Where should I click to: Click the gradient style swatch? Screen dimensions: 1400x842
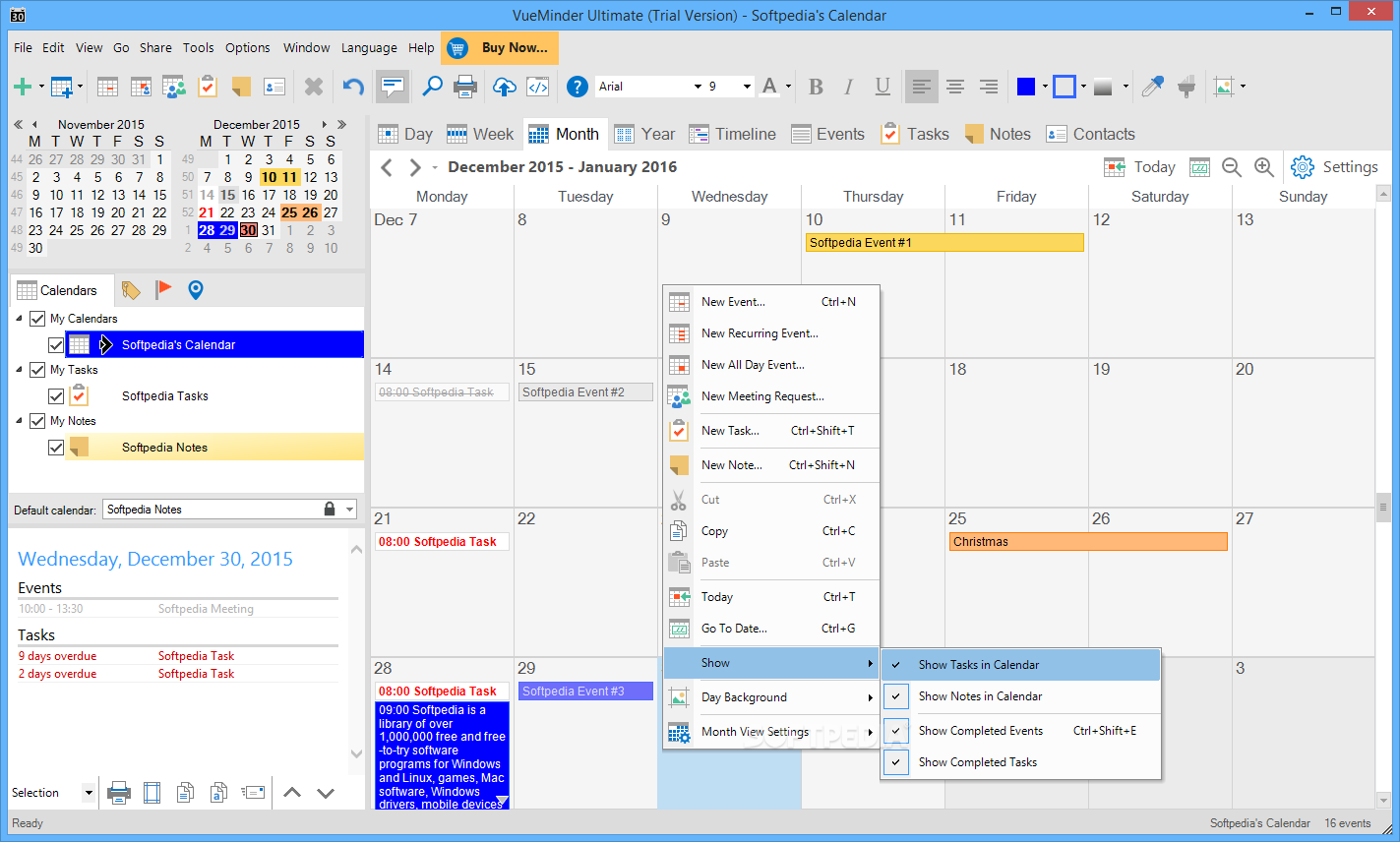1103,87
